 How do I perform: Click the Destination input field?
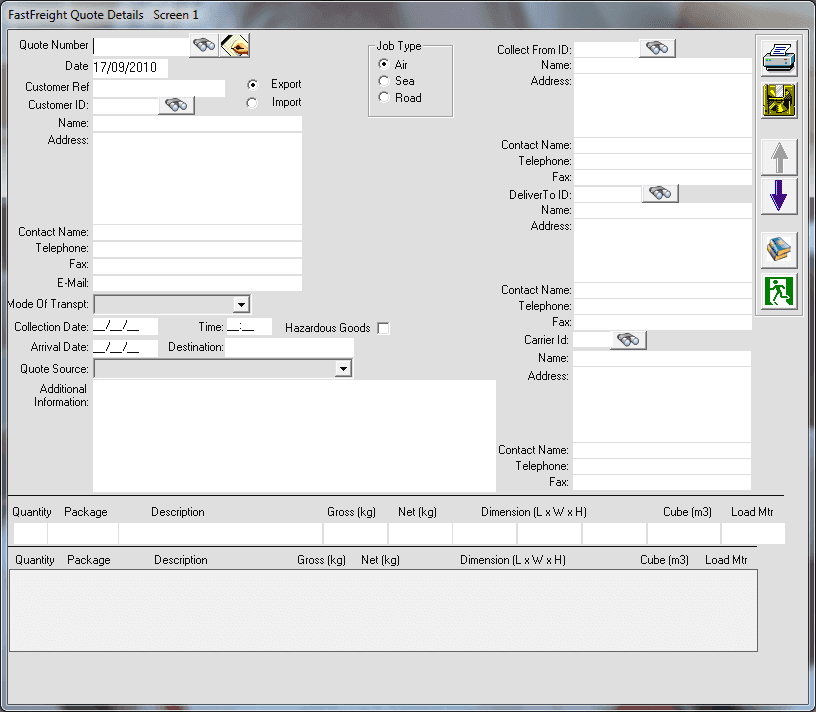pyautogui.click(x=289, y=347)
